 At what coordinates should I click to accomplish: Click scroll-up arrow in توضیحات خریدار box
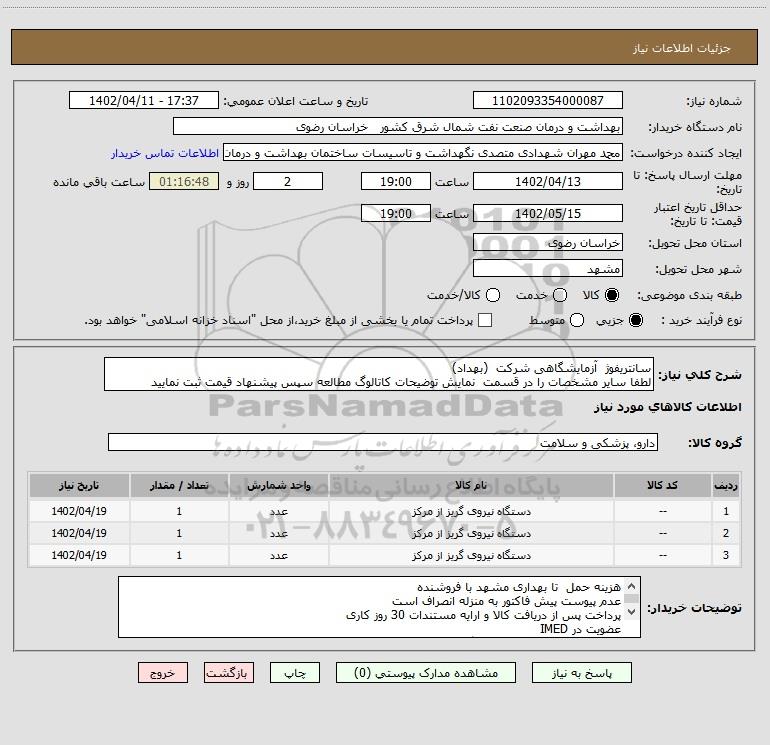632,586
